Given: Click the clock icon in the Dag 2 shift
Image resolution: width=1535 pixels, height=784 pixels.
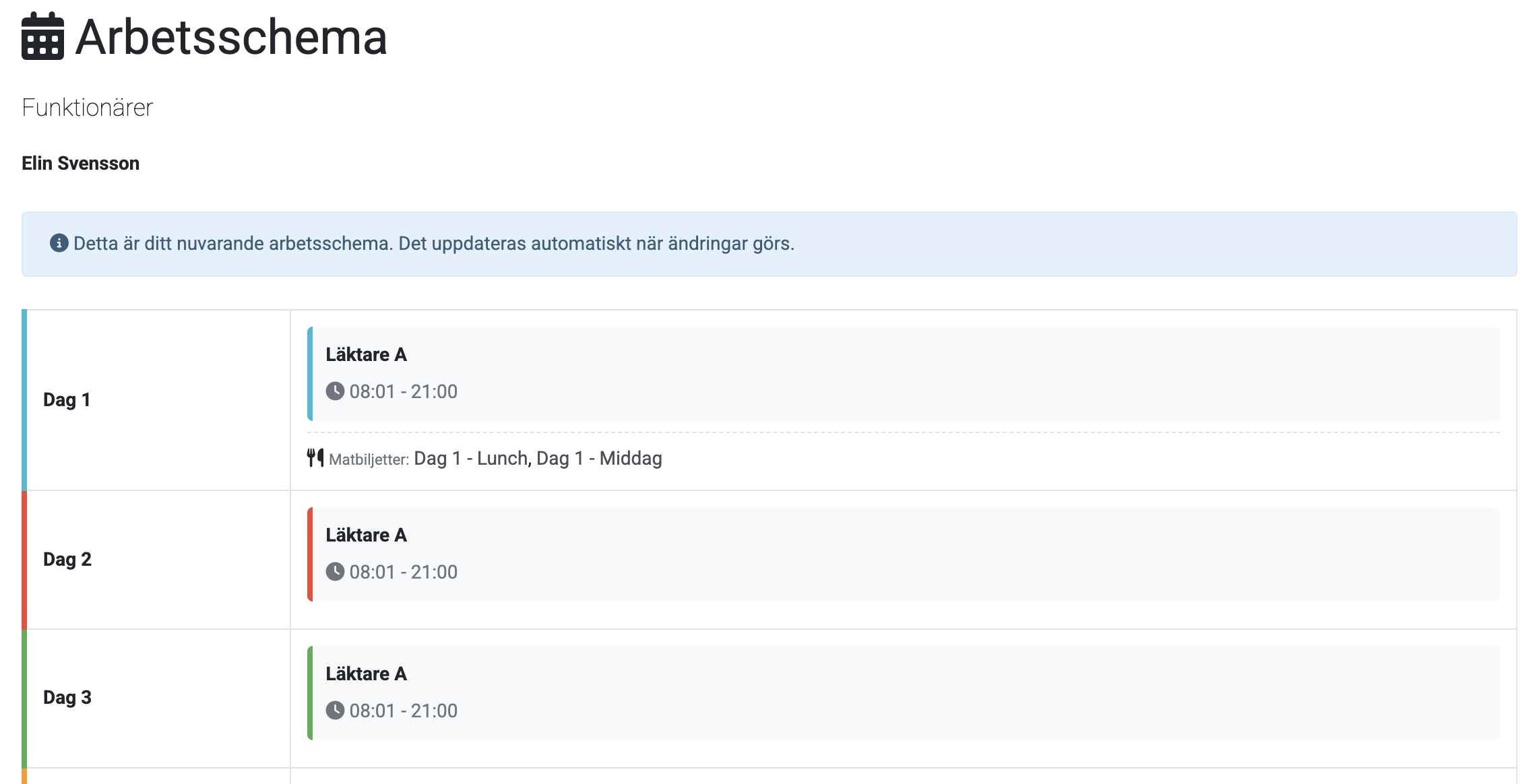Looking at the screenshot, I should tap(335, 572).
